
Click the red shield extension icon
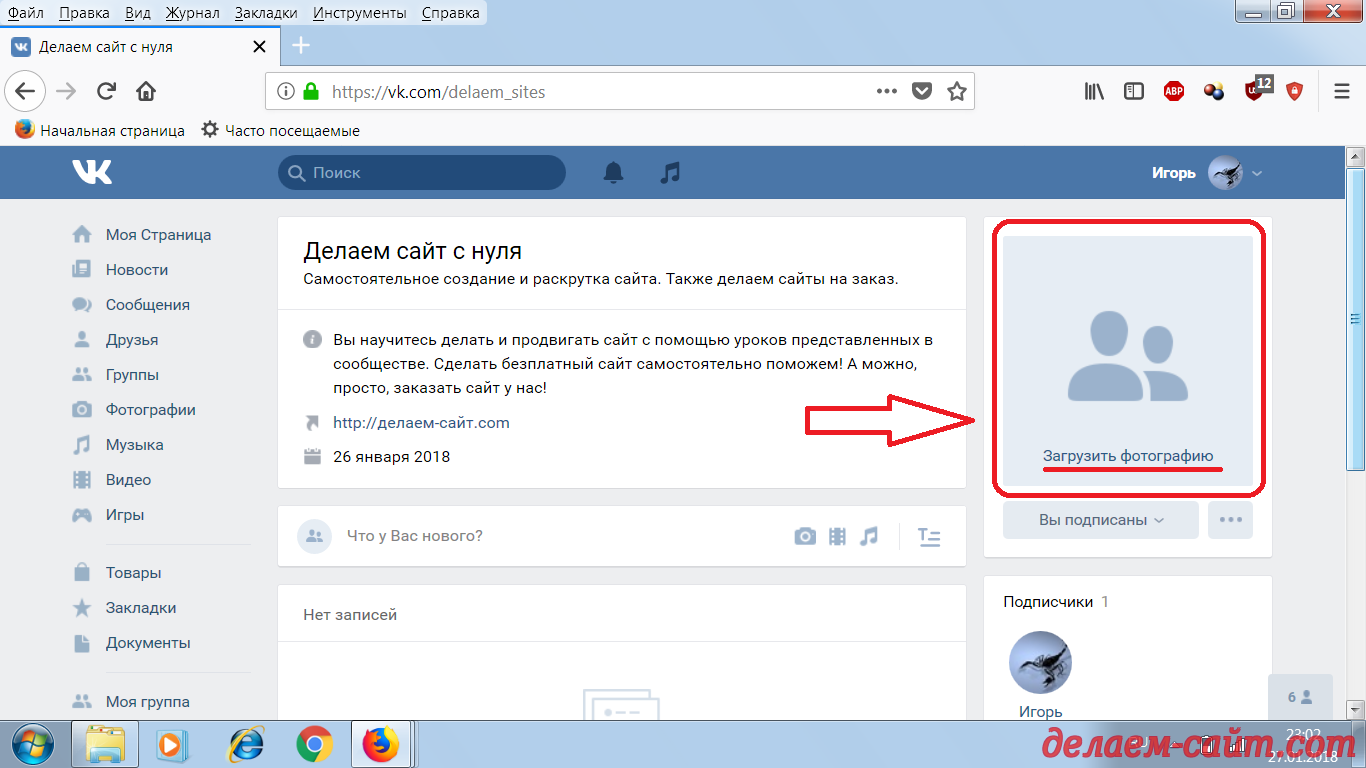[x=1295, y=92]
